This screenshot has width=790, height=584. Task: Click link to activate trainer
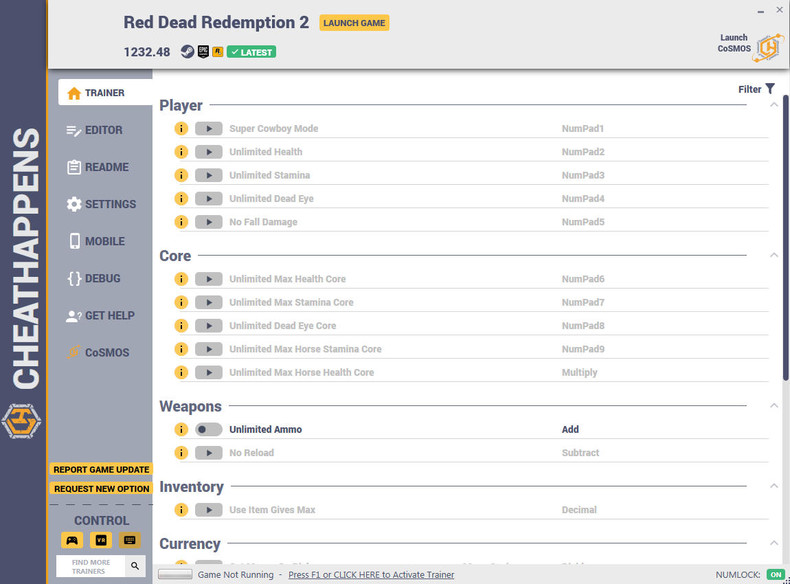click(371, 574)
